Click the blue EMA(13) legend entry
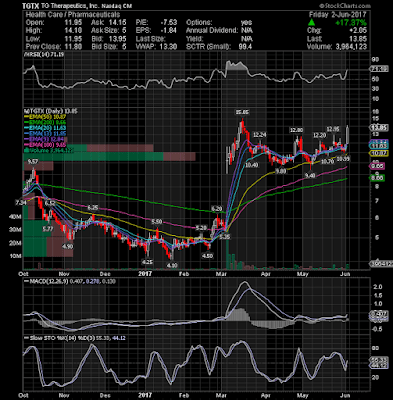This screenshot has width=393, height=400. pyautogui.click(x=45, y=134)
